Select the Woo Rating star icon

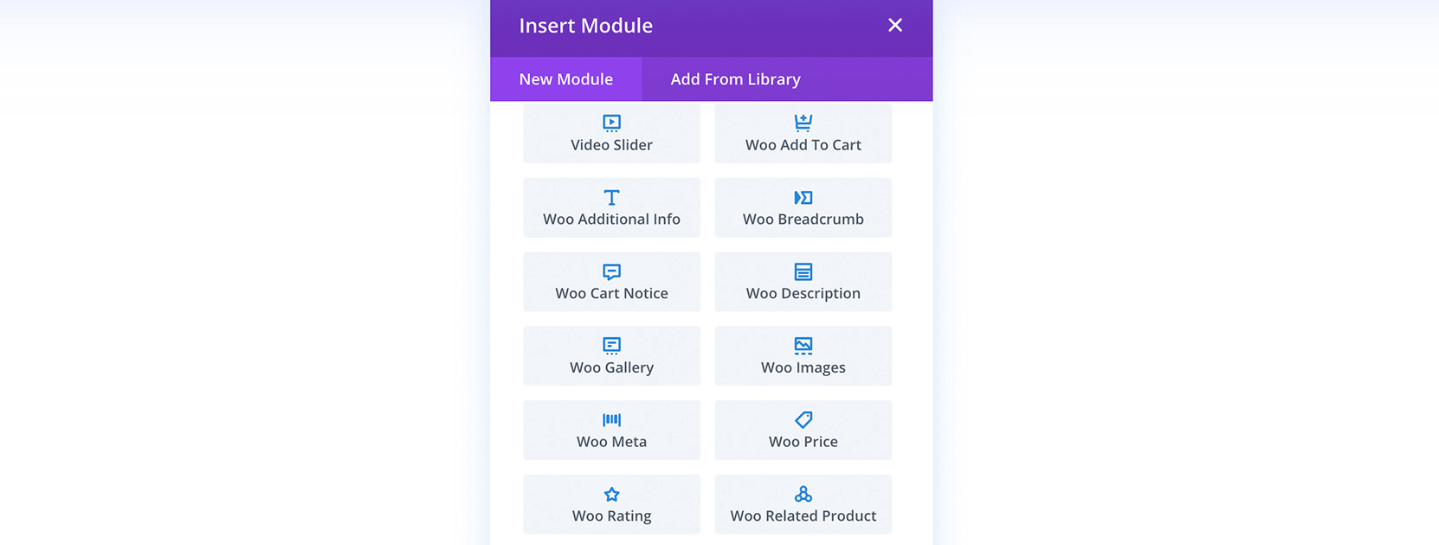[x=612, y=494]
